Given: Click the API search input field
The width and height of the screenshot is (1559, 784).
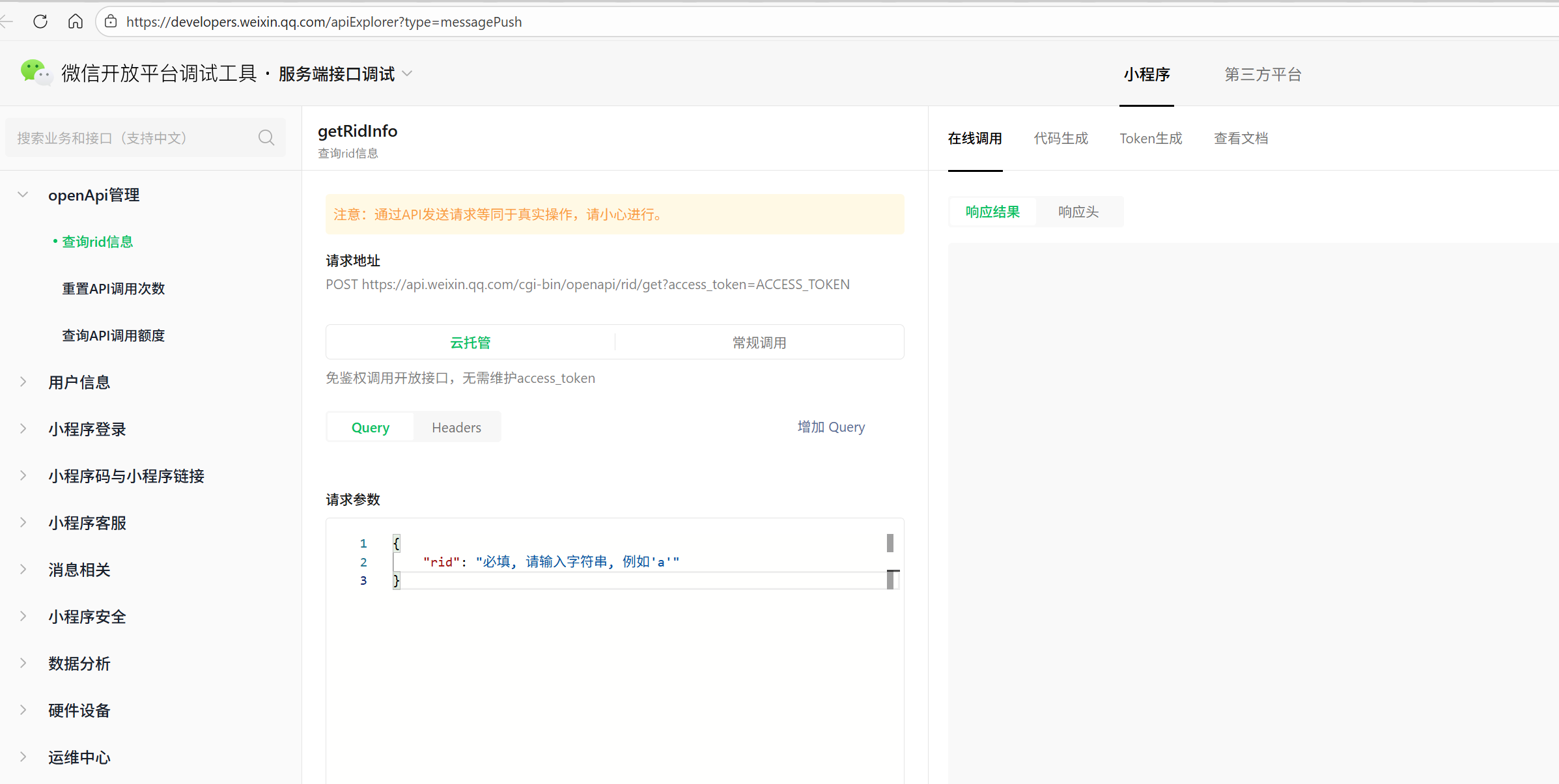Looking at the screenshot, I should pos(130,137).
